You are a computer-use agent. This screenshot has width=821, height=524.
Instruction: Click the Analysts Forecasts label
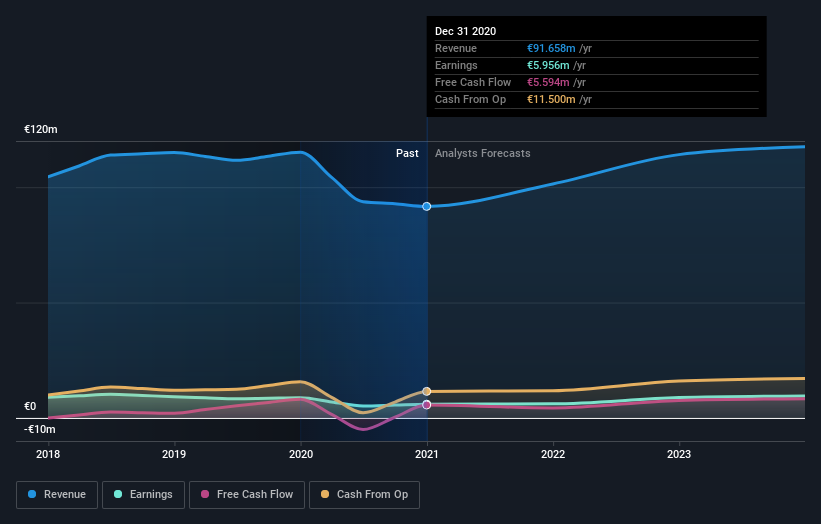pos(483,153)
